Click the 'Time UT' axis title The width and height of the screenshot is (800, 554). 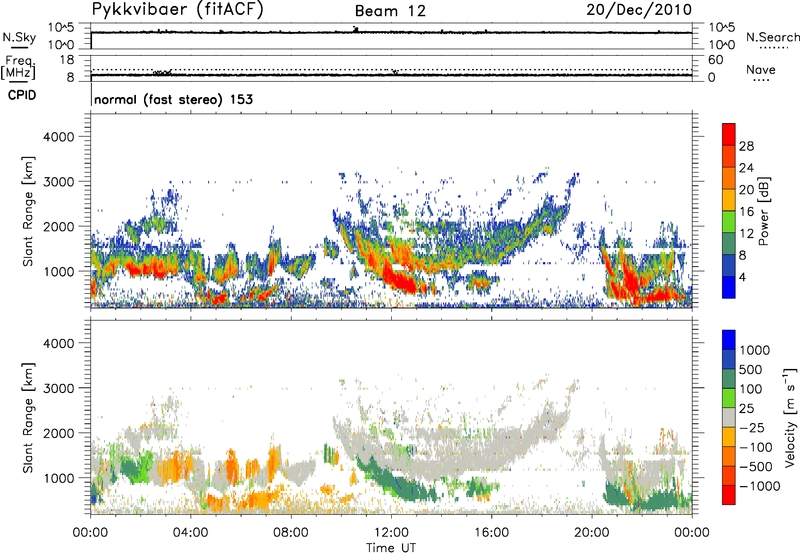pos(391,548)
